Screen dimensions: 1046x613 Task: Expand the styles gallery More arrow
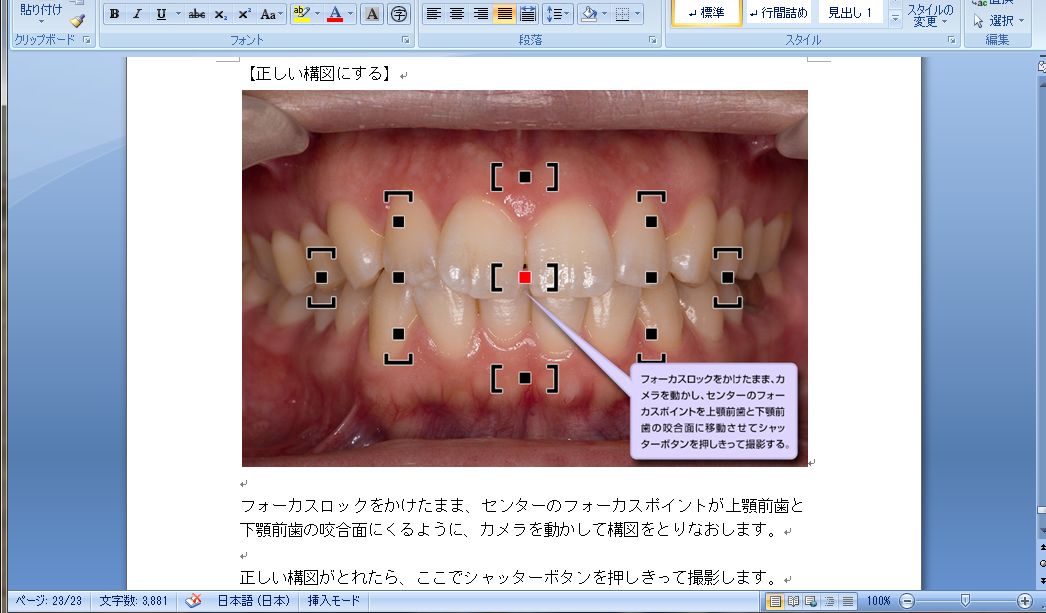point(895,19)
